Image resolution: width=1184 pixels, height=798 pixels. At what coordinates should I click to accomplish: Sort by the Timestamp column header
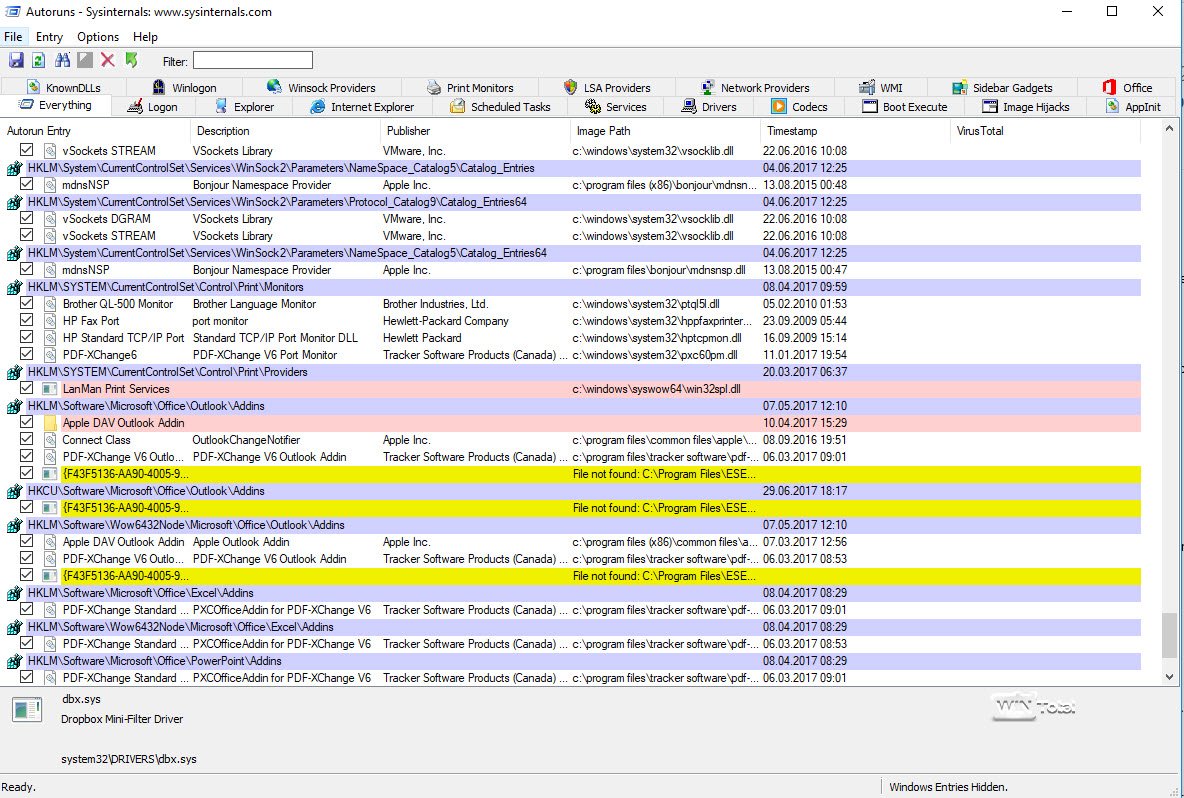point(792,131)
